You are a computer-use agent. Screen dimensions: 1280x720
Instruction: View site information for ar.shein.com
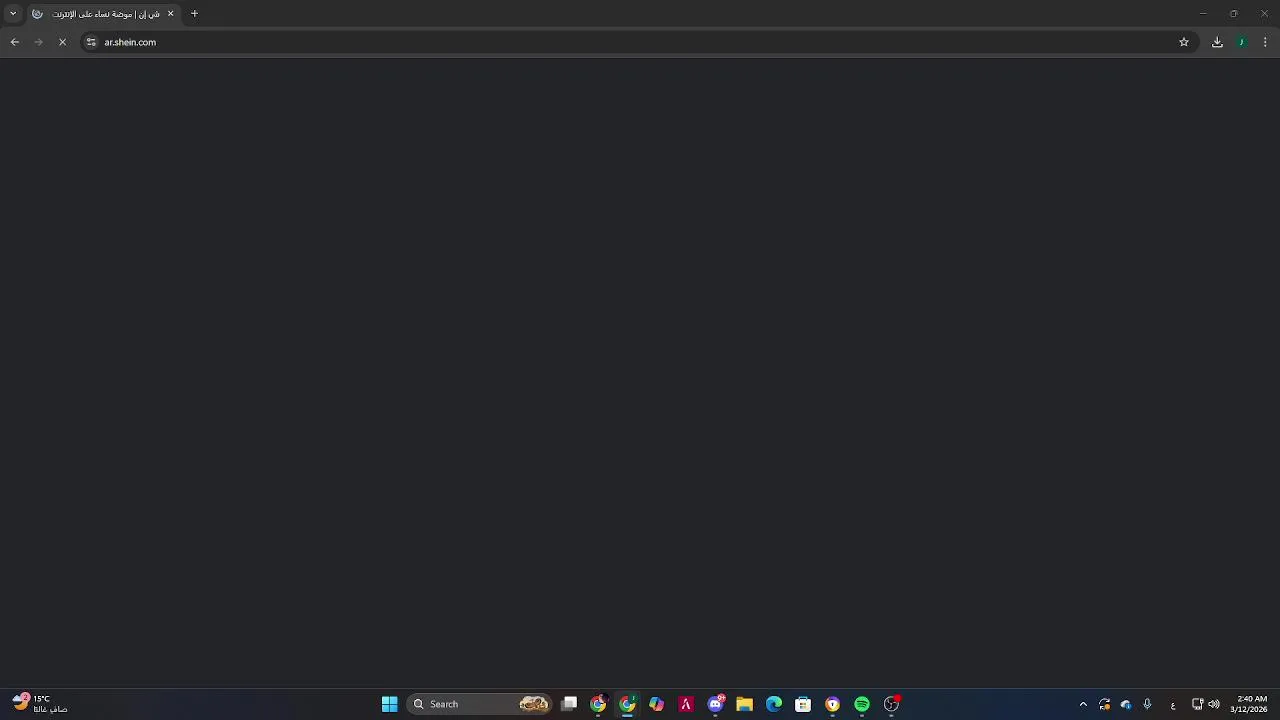[91, 42]
